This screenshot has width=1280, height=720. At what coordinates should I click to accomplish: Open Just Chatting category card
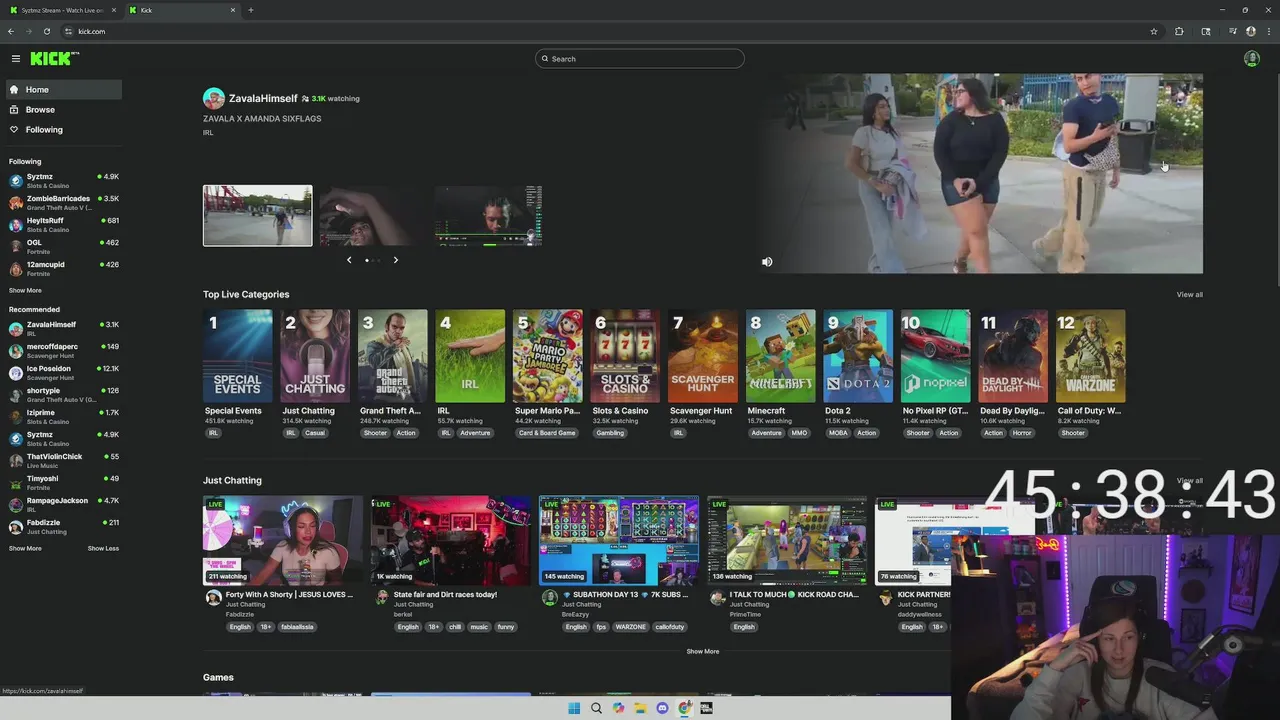(x=315, y=356)
